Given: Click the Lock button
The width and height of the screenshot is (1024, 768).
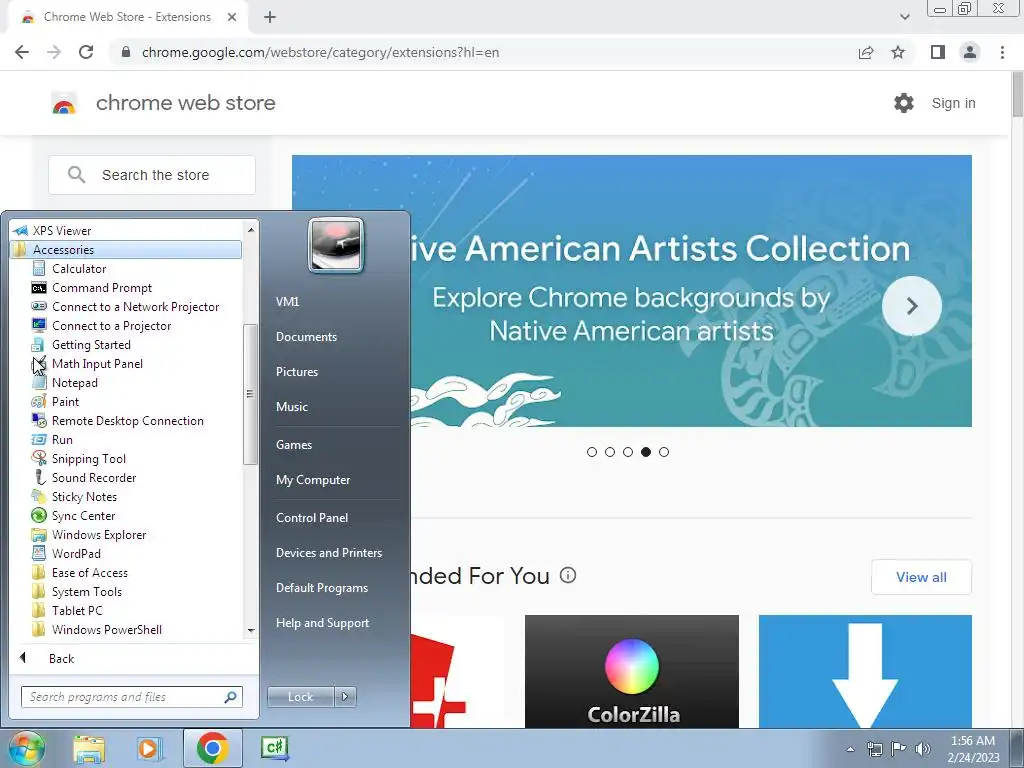Looking at the screenshot, I should 300,697.
